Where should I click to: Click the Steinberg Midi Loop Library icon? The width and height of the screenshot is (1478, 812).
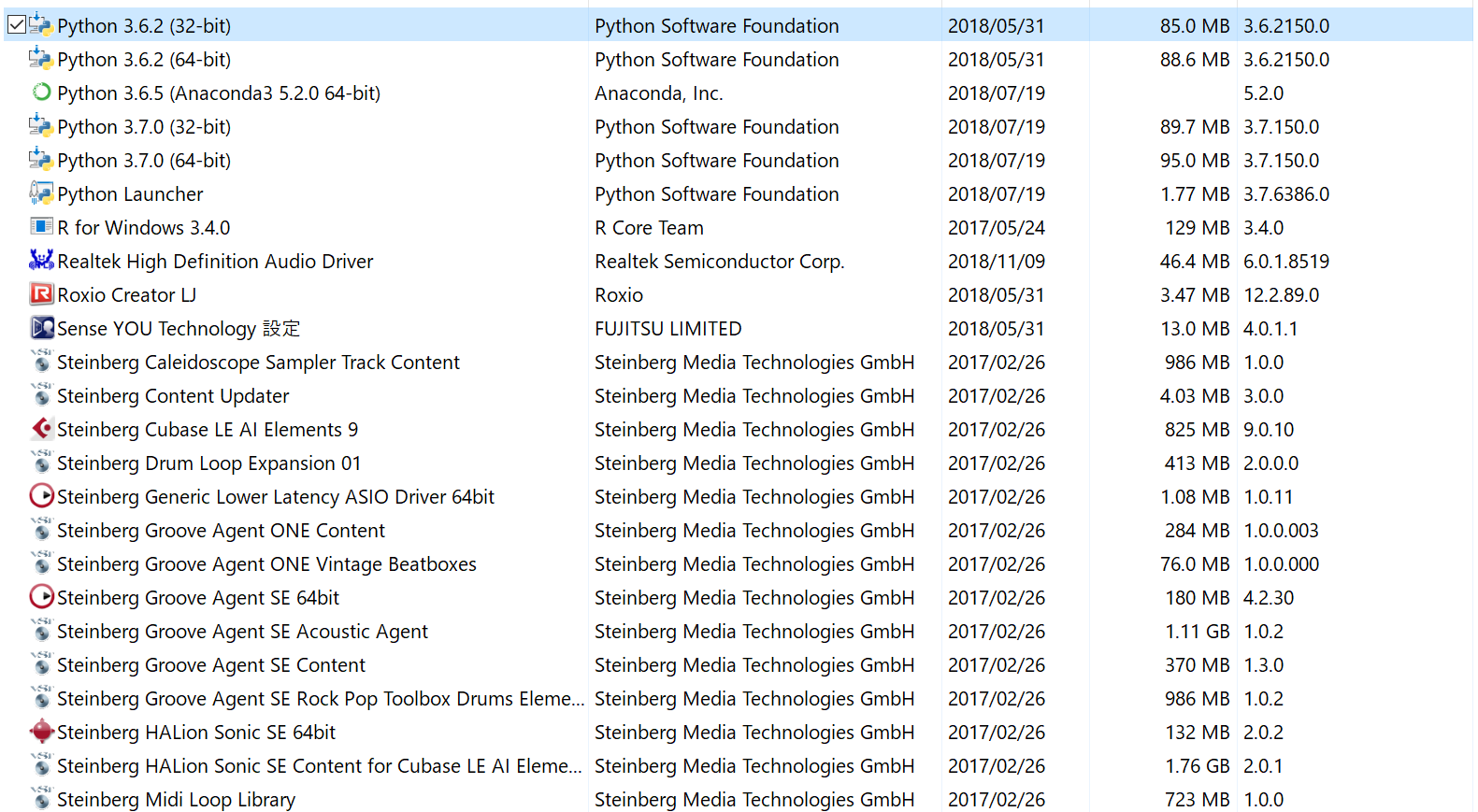tap(41, 799)
